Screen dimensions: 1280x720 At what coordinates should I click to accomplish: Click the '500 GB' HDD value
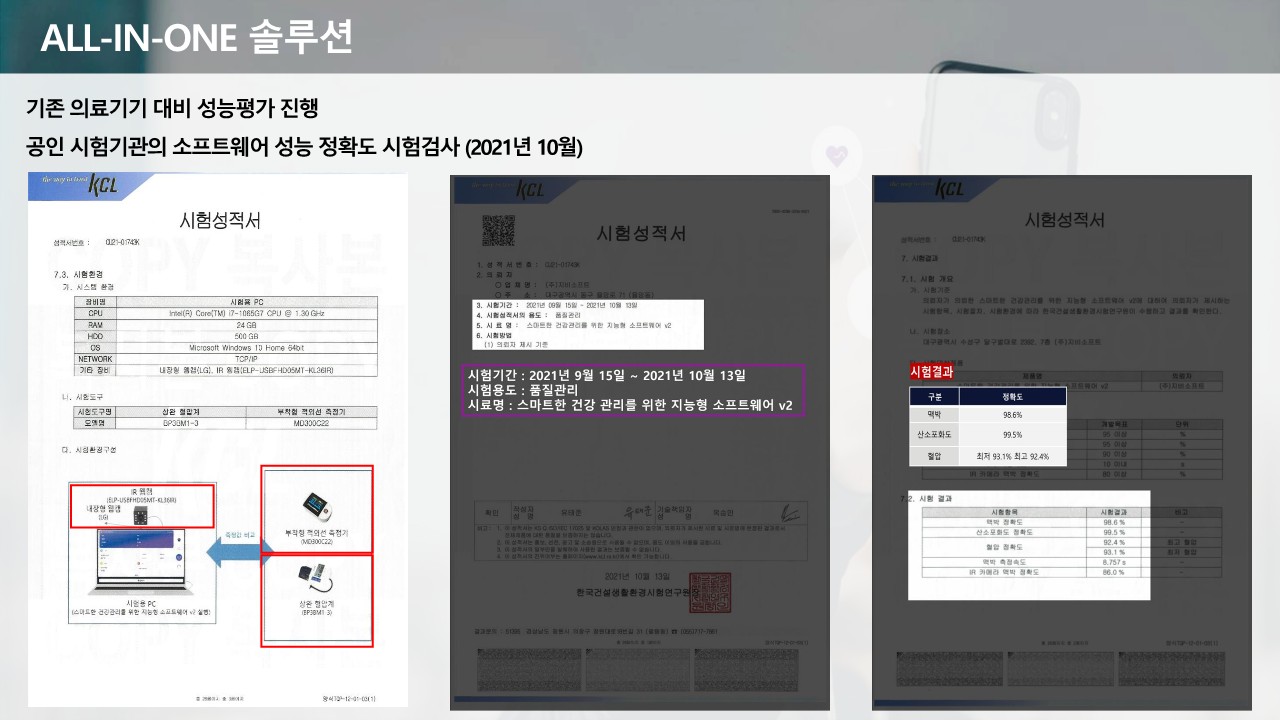coord(247,335)
